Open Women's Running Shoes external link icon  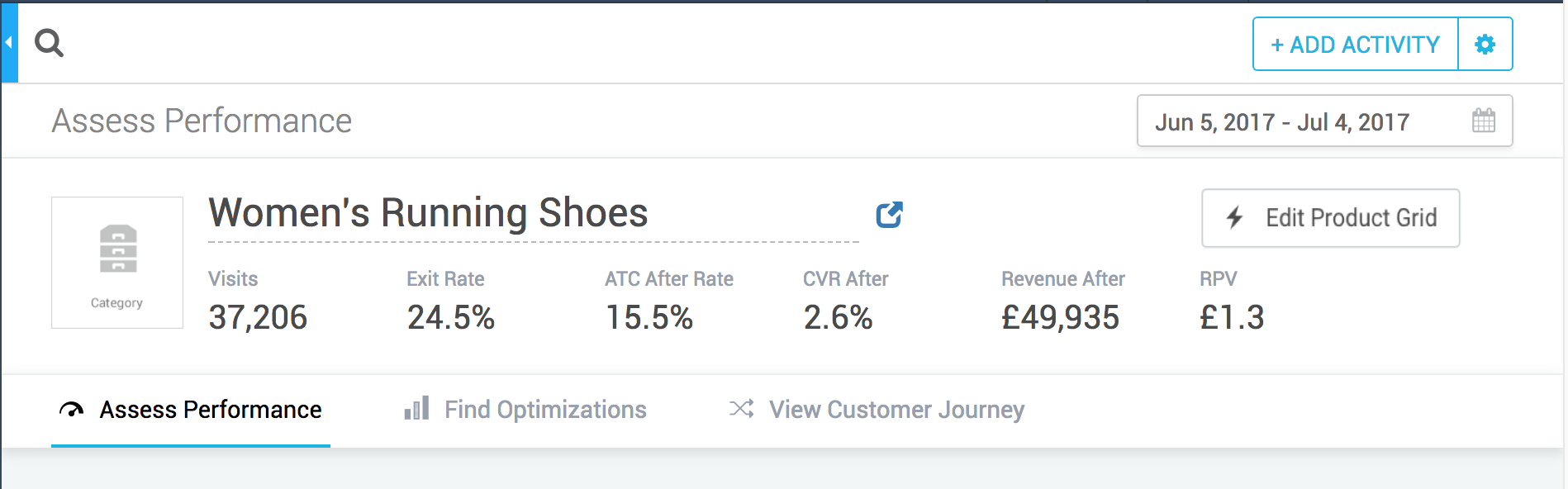pyautogui.click(x=889, y=215)
